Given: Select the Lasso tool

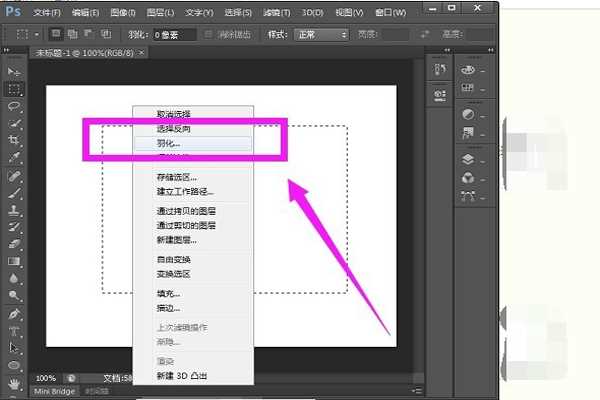Looking at the screenshot, I should tap(14, 106).
